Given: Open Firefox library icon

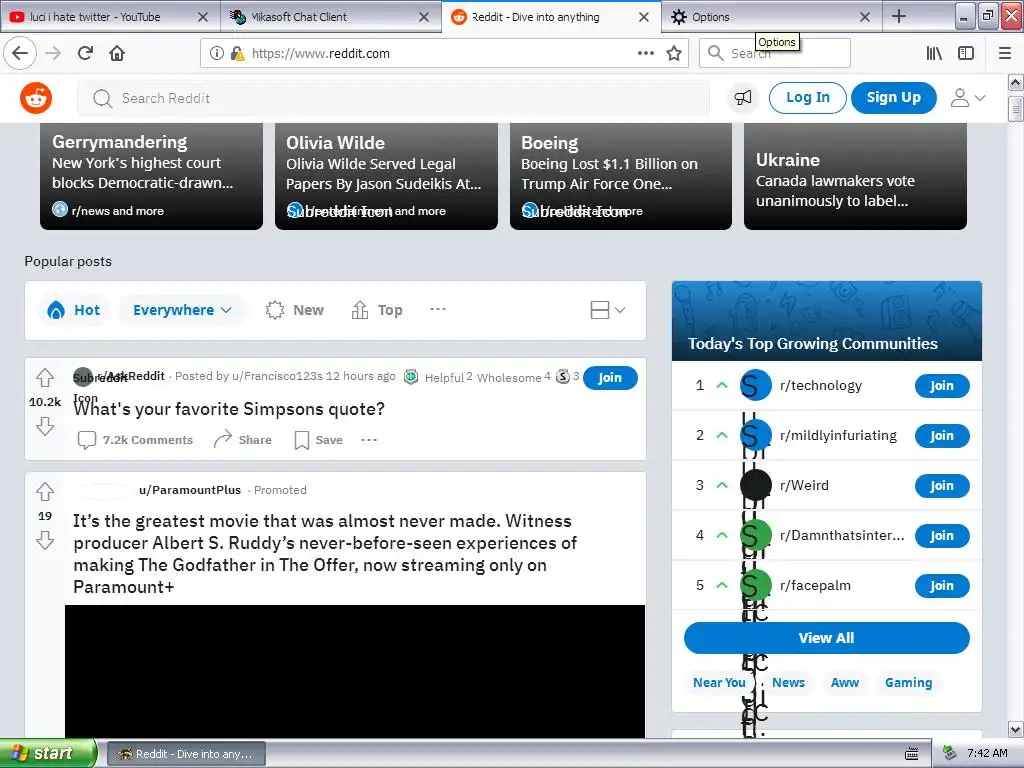Looking at the screenshot, I should click(934, 54).
